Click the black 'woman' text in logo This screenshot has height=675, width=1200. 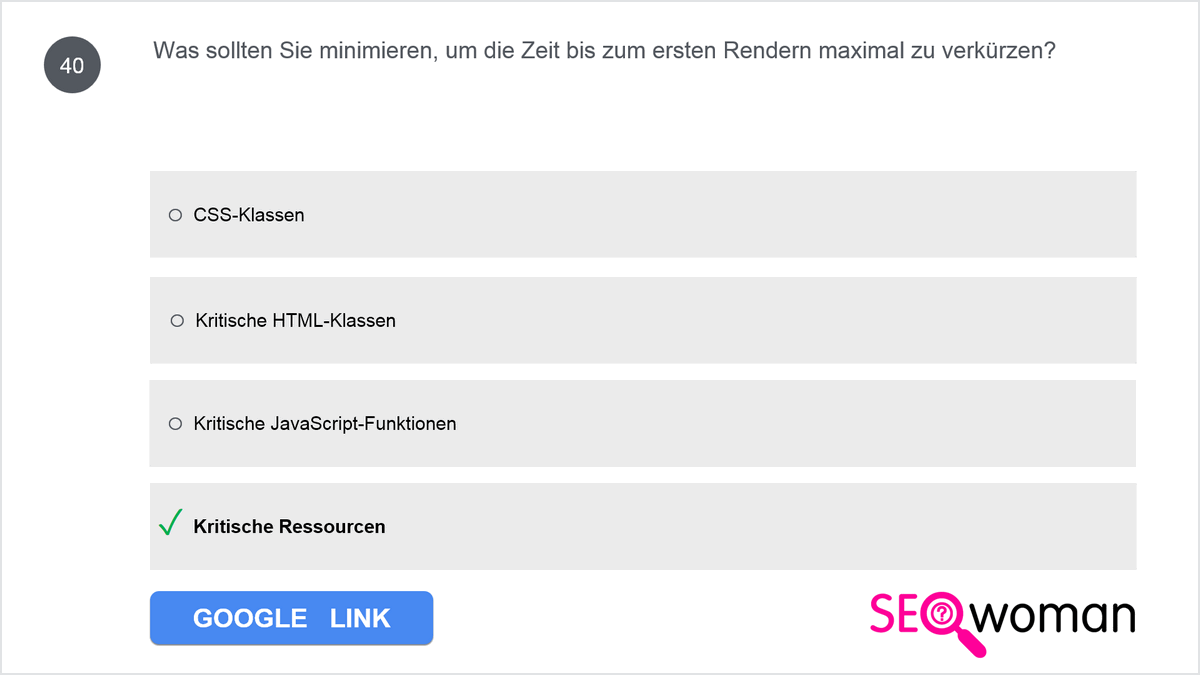click(1061, 616)
